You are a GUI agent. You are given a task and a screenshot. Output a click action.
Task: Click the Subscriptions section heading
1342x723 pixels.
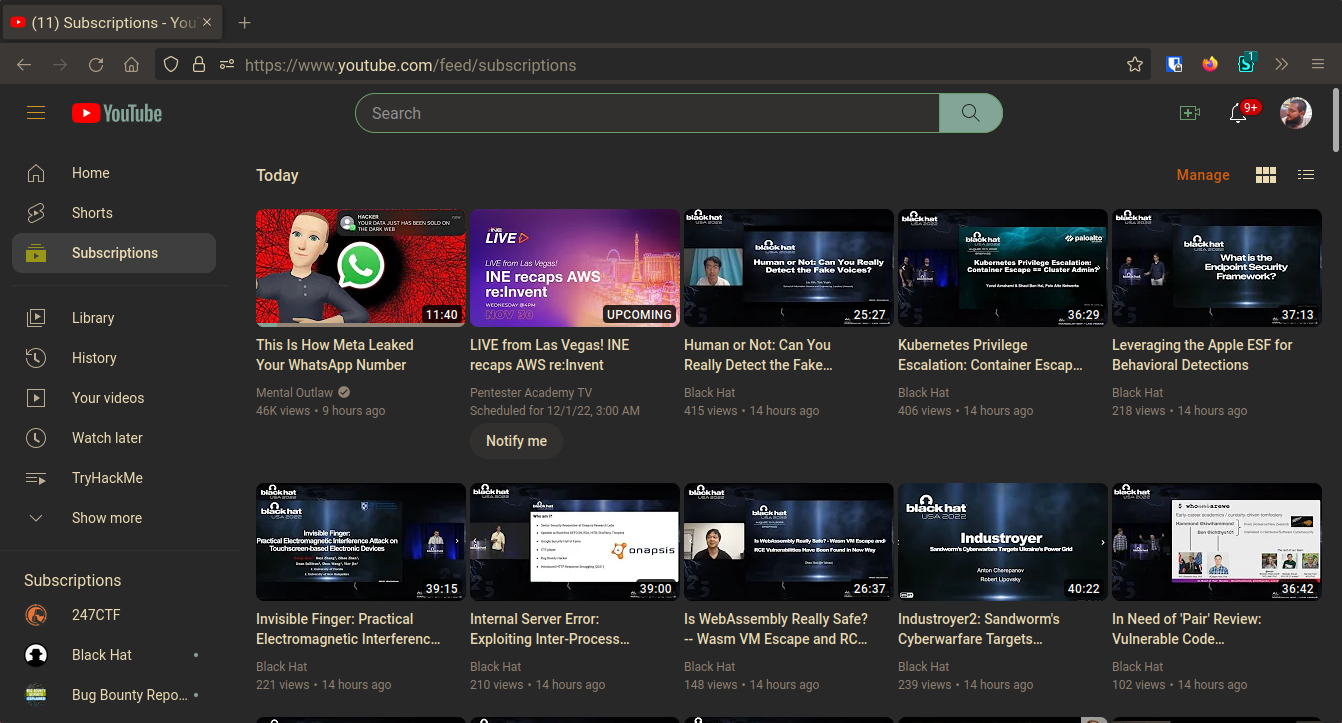click(72, 580)
